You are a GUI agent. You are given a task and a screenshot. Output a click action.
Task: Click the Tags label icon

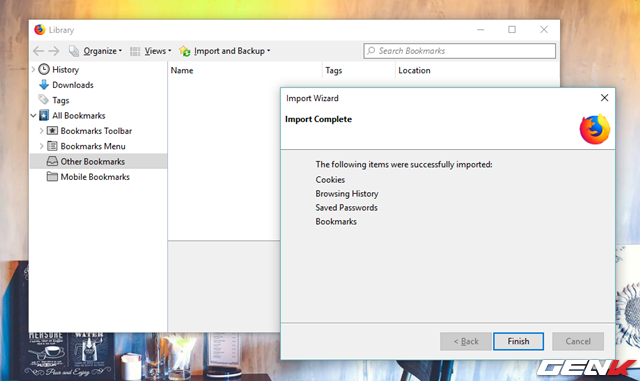click(x=43, y=99)
